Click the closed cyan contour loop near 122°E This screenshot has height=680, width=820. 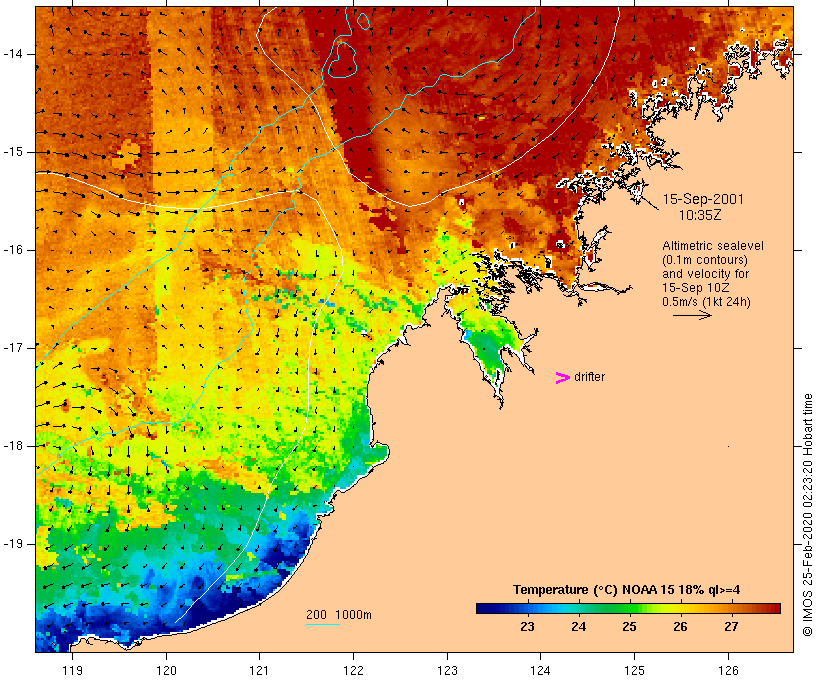[343, 60]
